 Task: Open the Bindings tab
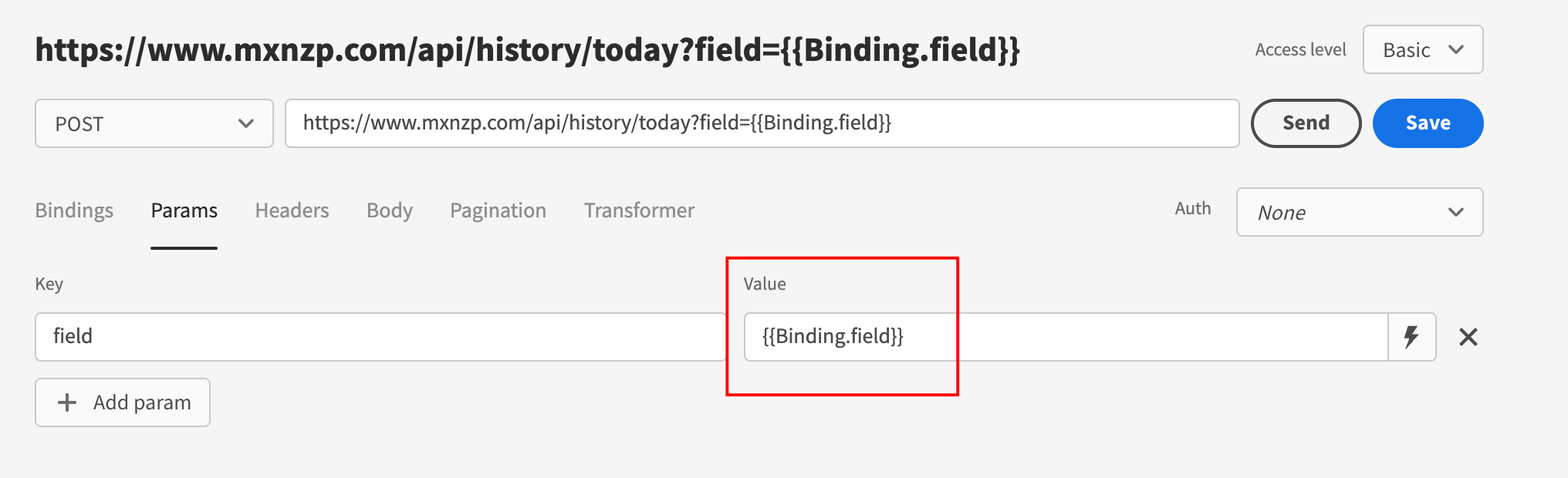pyautogui.click(x=73, y=210)
